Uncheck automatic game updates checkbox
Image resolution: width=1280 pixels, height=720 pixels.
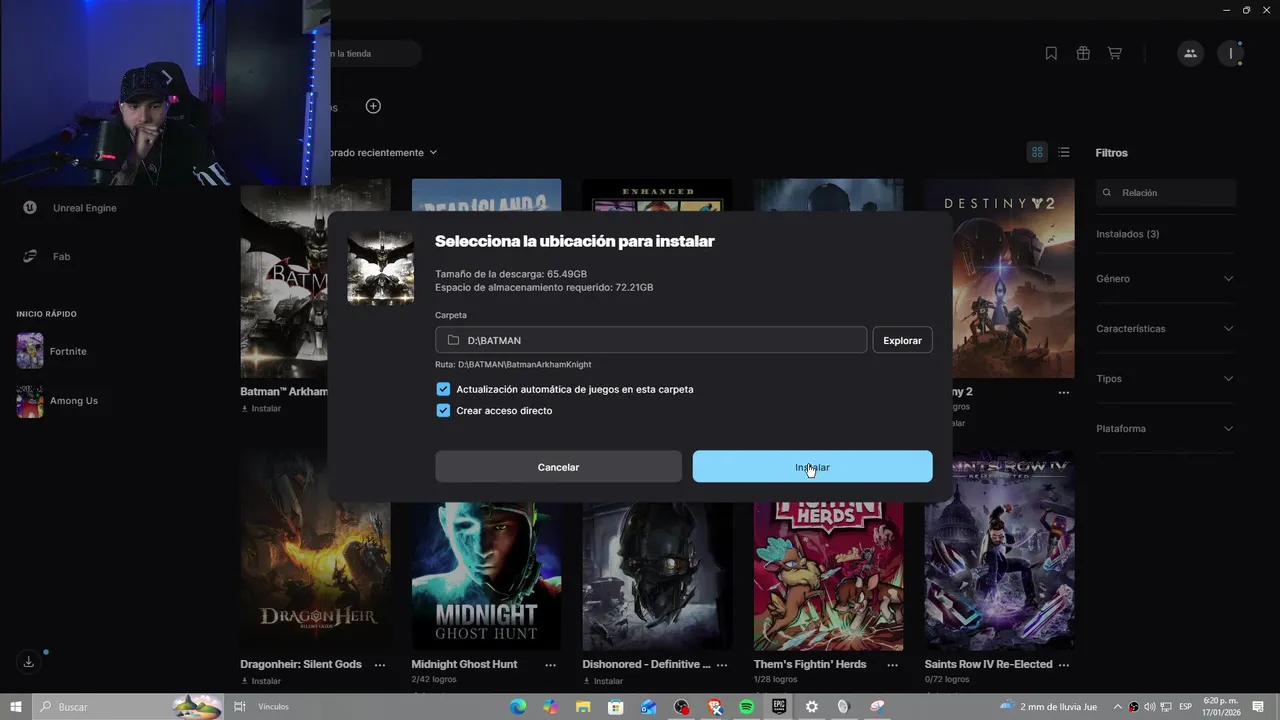point(443,389)
